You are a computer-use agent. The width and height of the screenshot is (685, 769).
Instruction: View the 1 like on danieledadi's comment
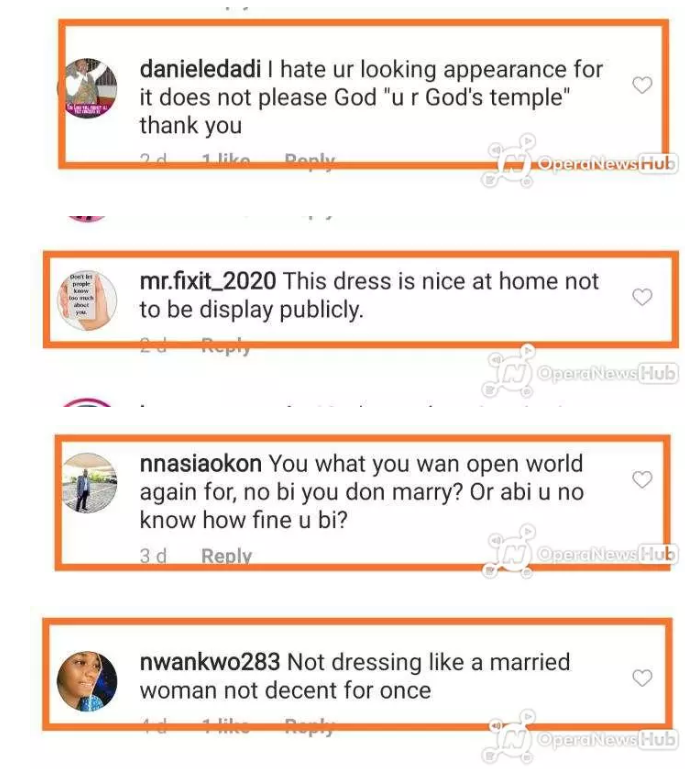(226, 160)
